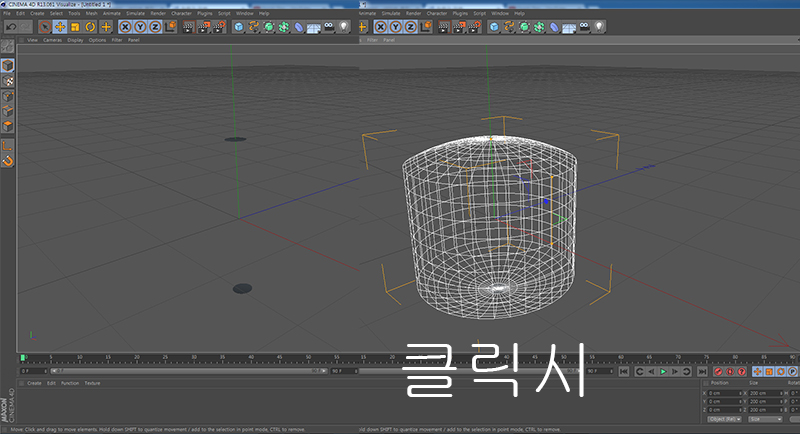This screenshot has width=800, height=434.
Task: Open the Size dropdown in coordinates
Action: pos(765,419)
